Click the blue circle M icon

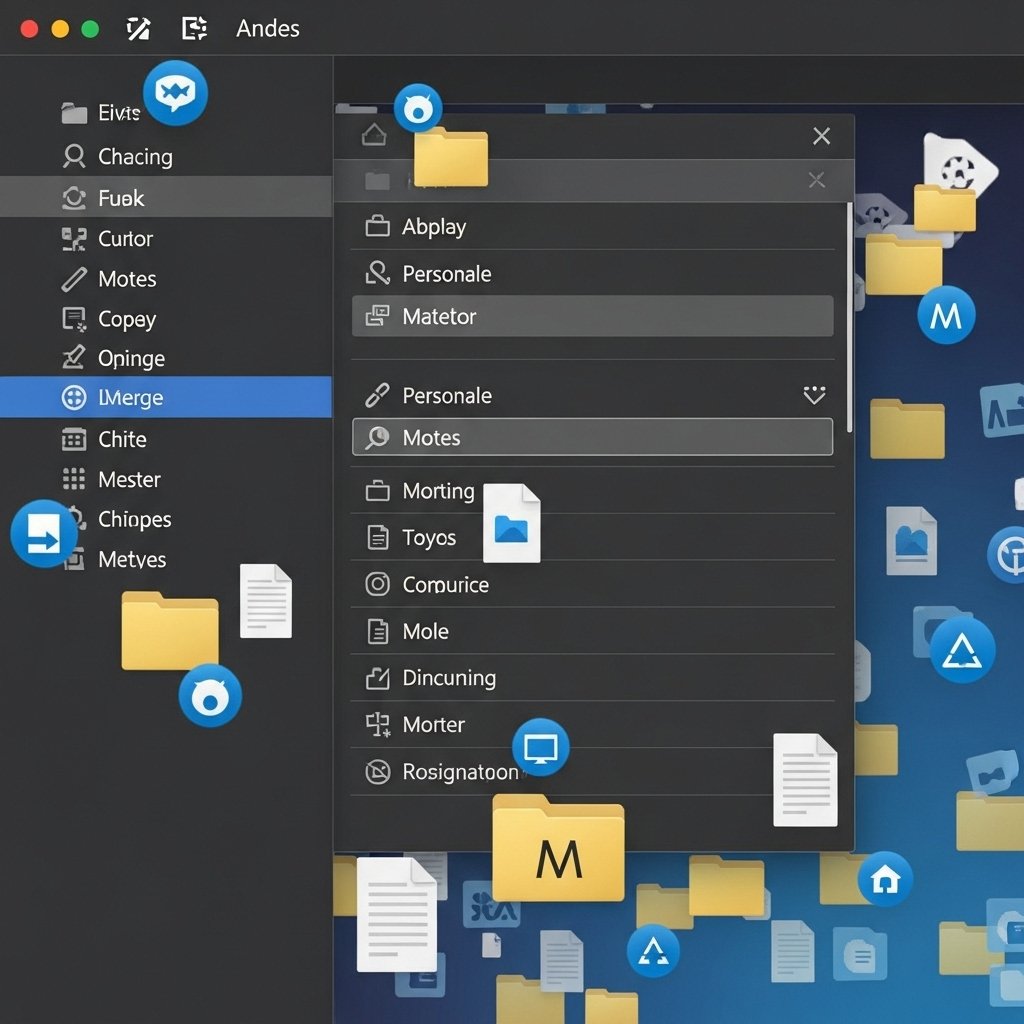[945, 316]
